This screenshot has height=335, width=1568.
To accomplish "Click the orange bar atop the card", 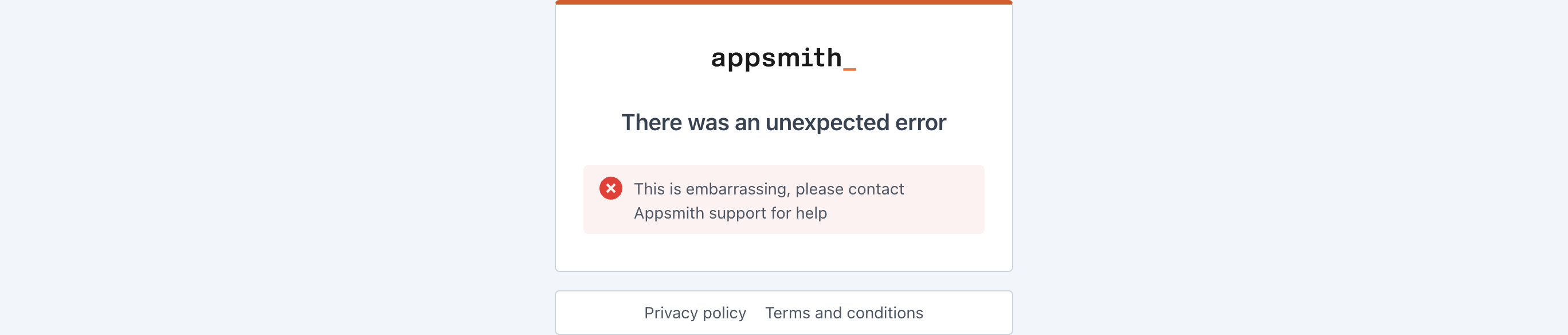I will point(783,2).
